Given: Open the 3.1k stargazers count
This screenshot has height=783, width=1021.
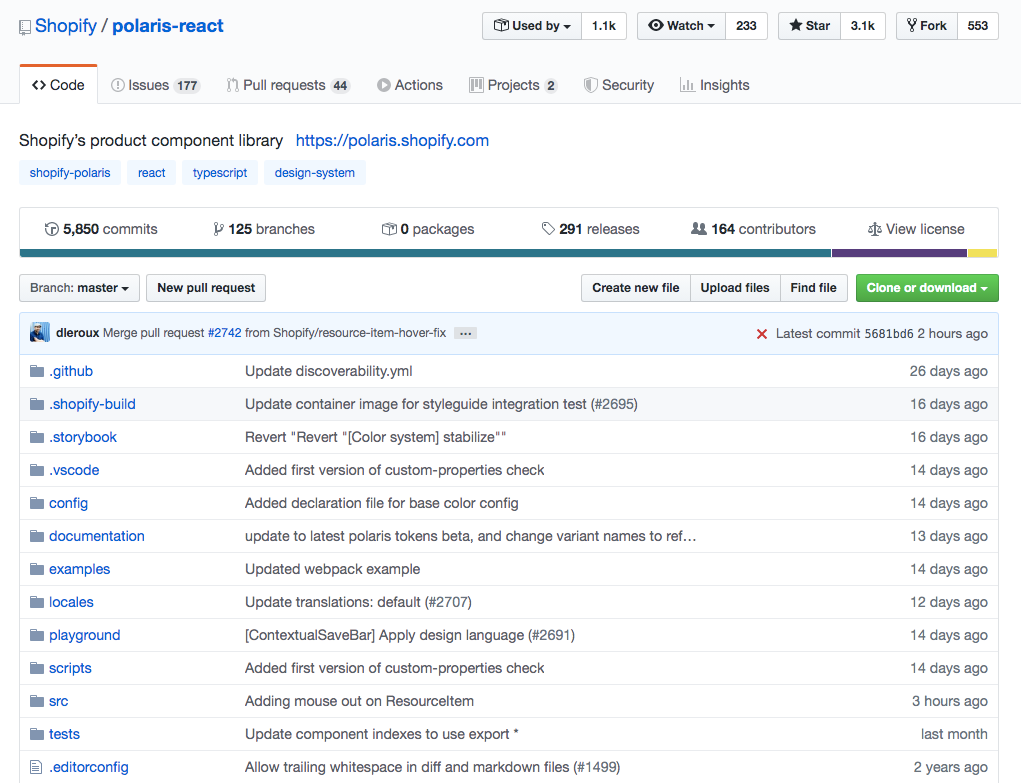Looking at the screenshot, I should (x=863, y=26).
